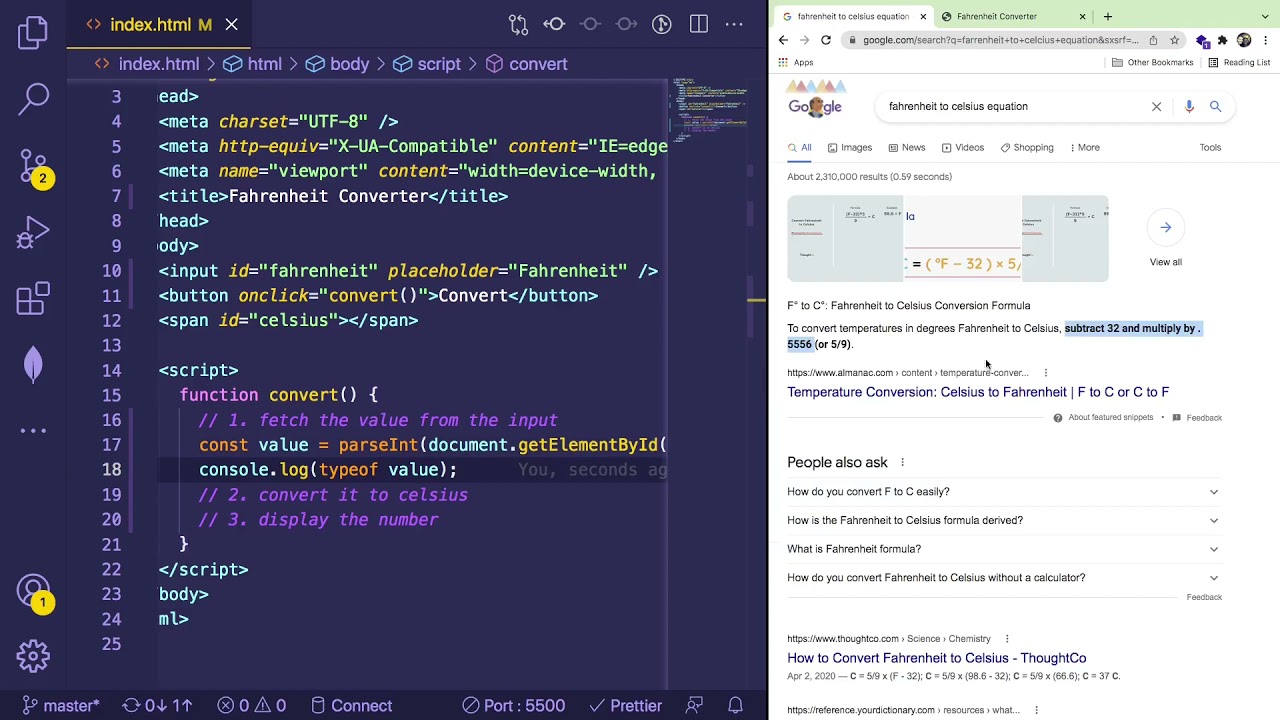Open Source Control view with badge 2

(x=33, y=166)
